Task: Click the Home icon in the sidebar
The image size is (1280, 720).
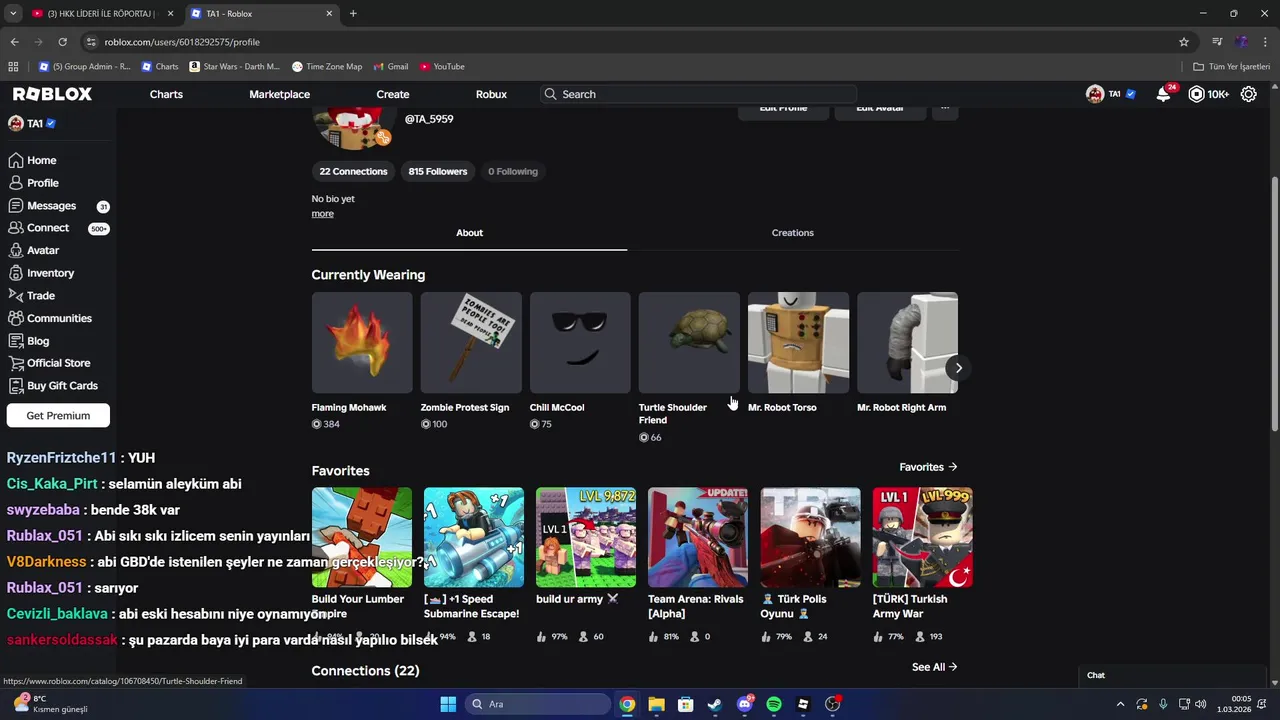Action: pos(15,160)
